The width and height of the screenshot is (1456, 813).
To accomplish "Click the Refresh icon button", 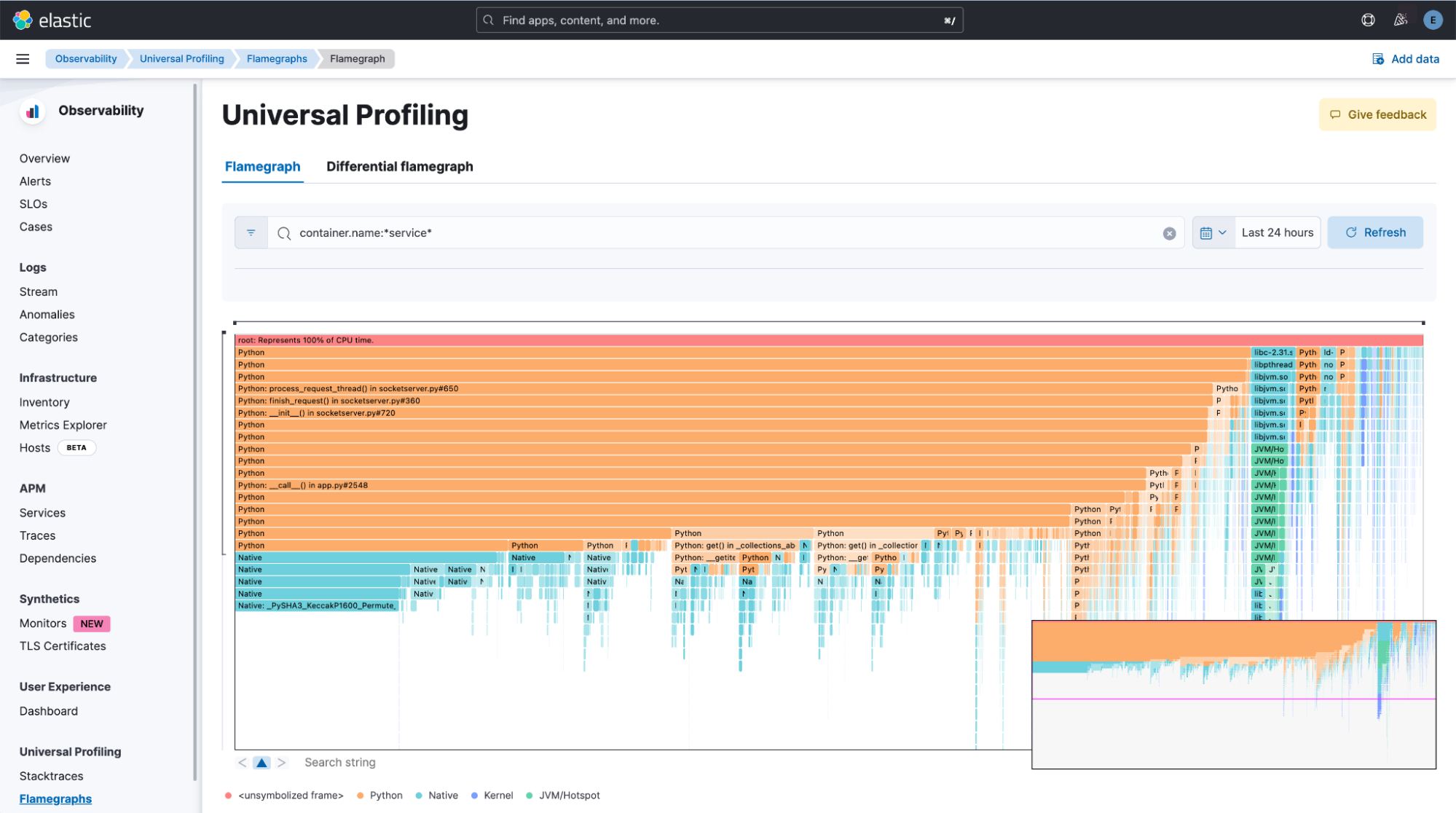I will coord(1352,232).
